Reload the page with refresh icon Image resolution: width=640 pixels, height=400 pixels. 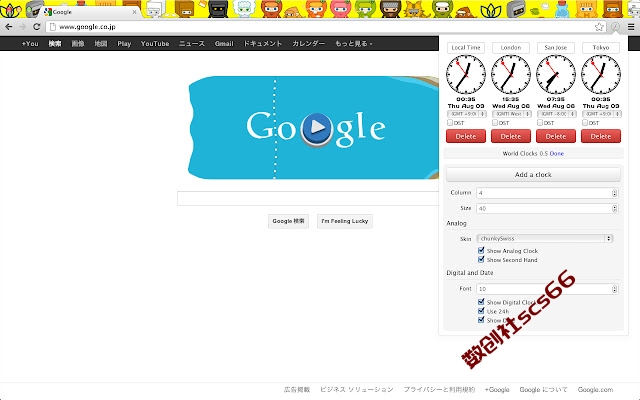[36, 27]
